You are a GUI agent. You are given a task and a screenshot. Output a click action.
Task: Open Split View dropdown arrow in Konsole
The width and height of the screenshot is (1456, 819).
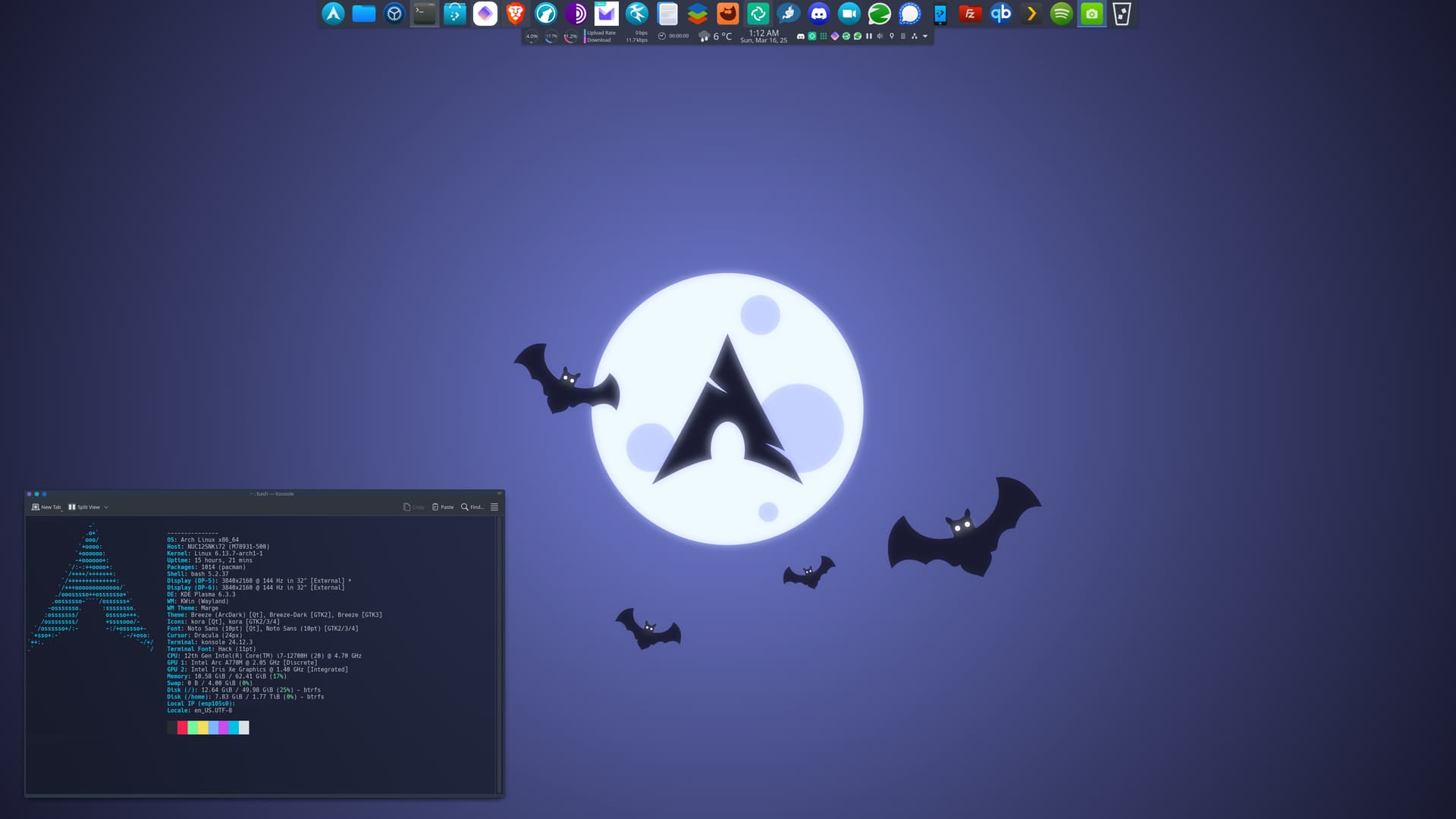[x=106, y=507]
